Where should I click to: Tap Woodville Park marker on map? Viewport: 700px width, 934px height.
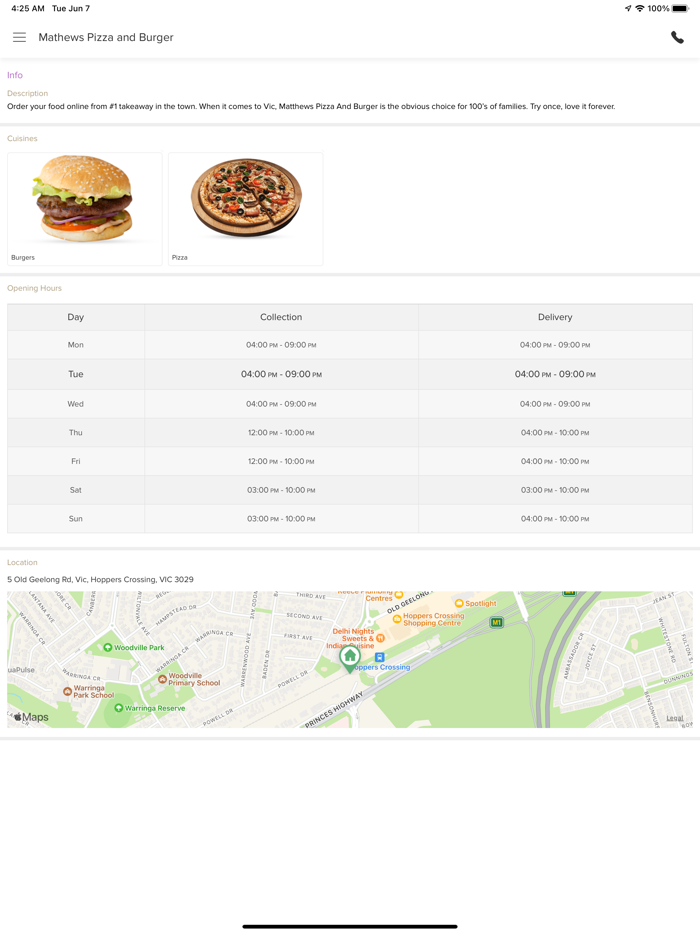point(108,647)
